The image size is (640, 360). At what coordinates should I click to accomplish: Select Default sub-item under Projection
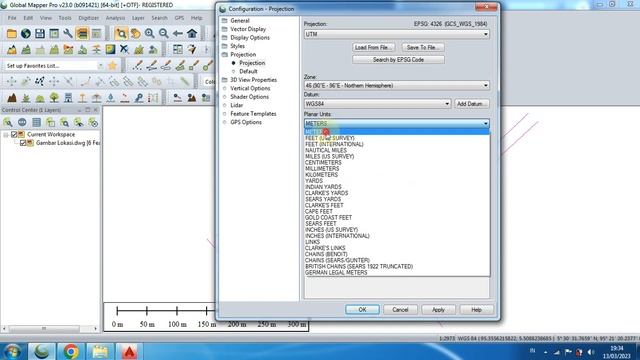[x=248, y=71]
